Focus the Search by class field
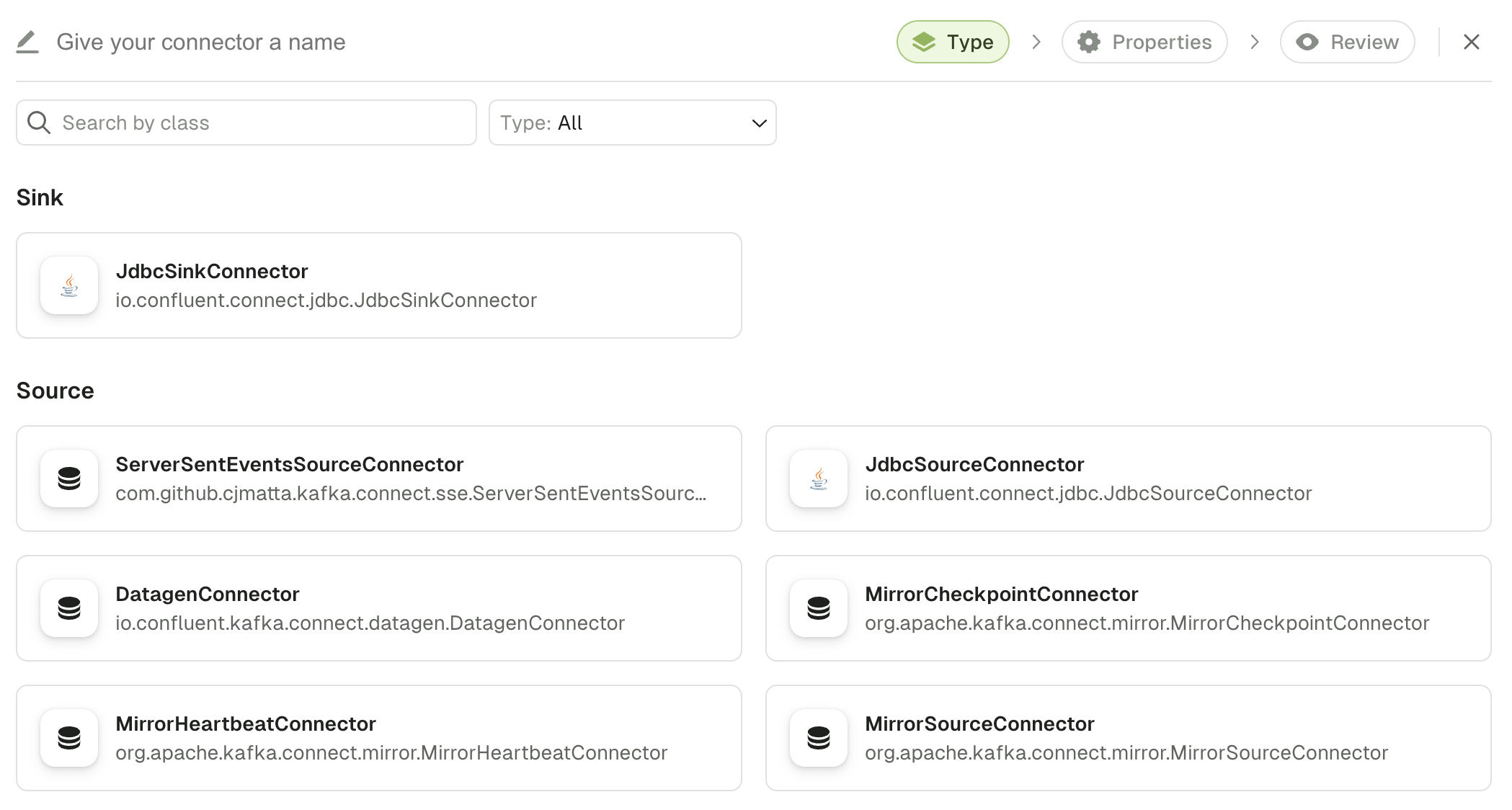Image resolution: width=1512 pixels, height=810 pixels. pos(246,123)
